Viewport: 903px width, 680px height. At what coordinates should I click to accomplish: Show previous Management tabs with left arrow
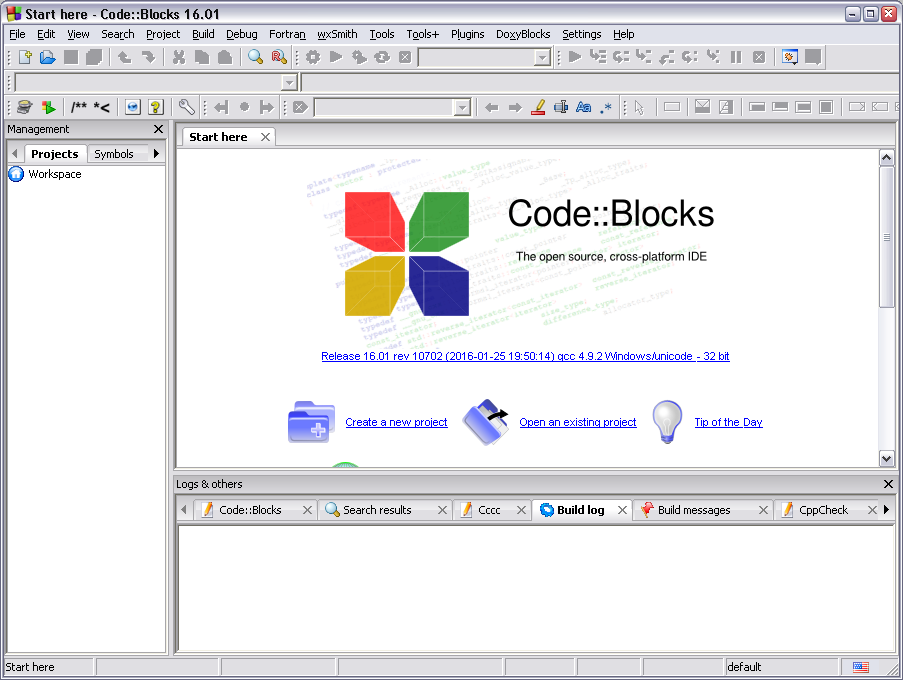pyautogui.click(x=15, y=154)
